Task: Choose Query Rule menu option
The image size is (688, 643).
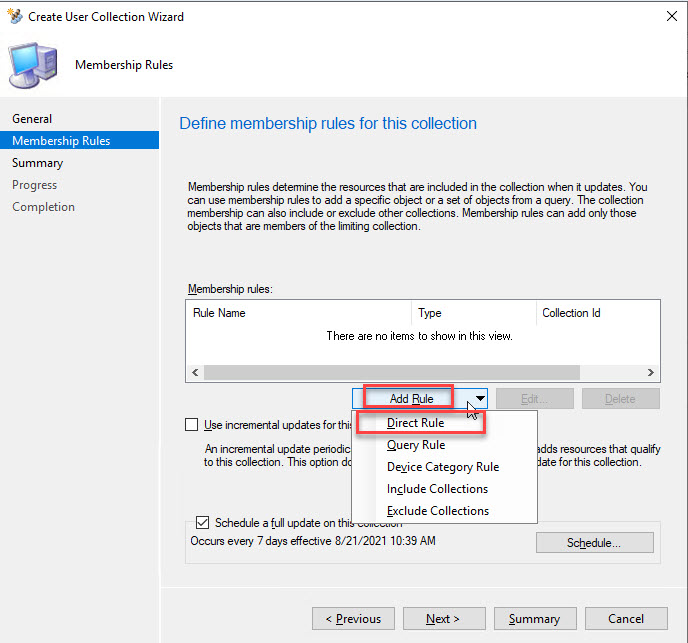Action: point(416,445)
